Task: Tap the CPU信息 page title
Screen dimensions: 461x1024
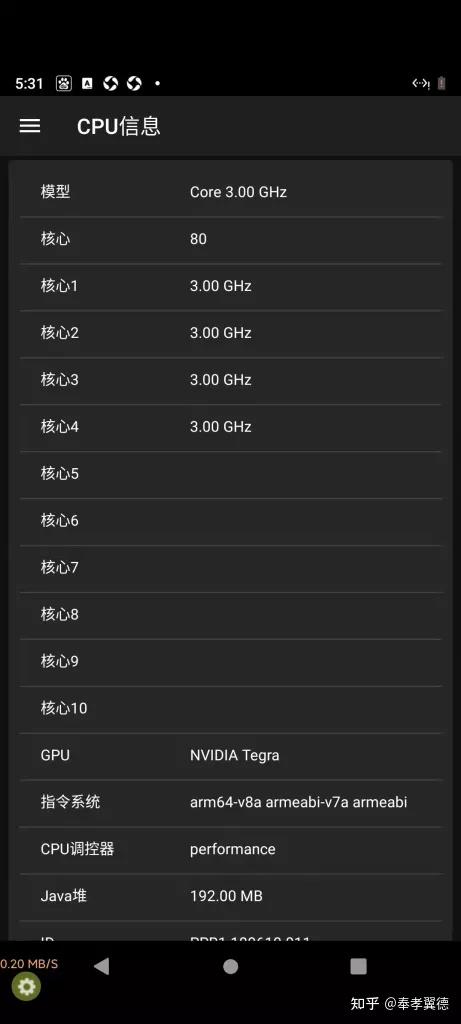Action: click(x=119, y=126)
